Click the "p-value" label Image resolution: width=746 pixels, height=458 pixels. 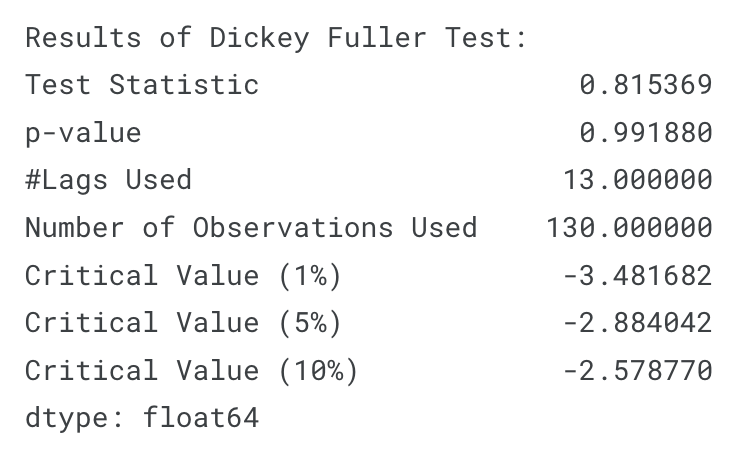coord(83,132)
